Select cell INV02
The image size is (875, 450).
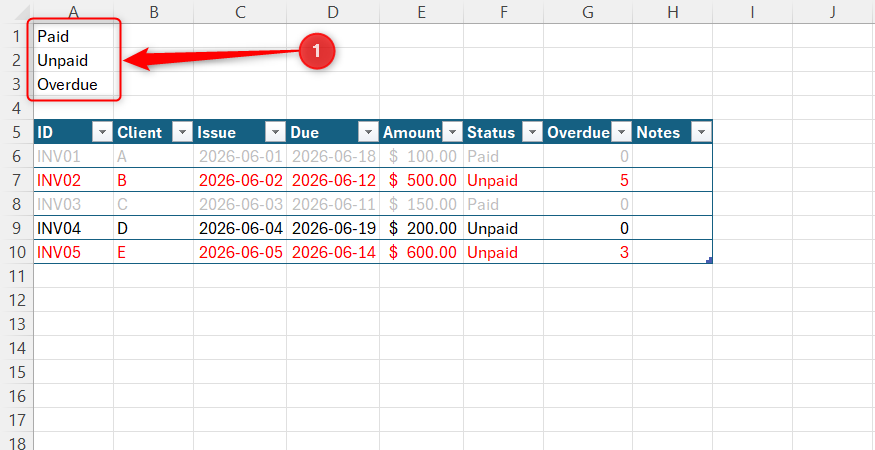point(74,180)
